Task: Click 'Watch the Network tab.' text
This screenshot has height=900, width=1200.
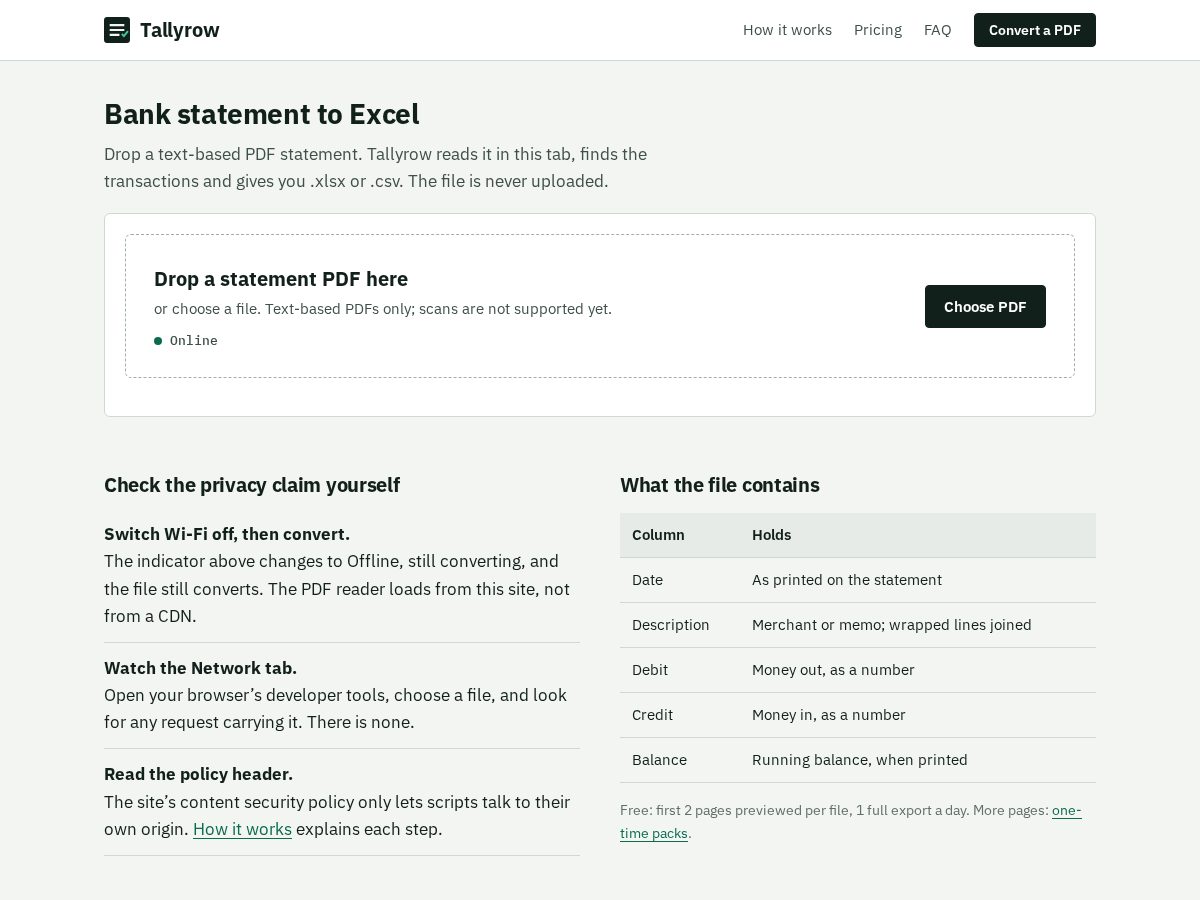Action: click(x=200, y=668)
